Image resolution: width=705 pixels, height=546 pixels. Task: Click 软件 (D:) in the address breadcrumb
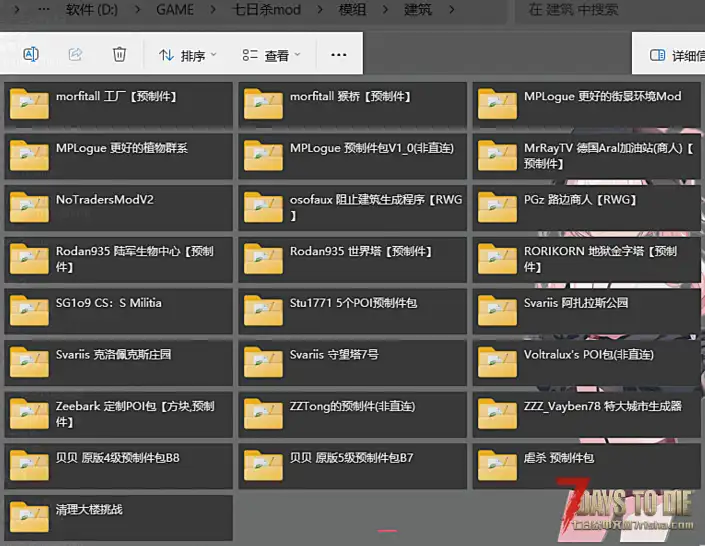pyautogui.click(x=92, y=9)
